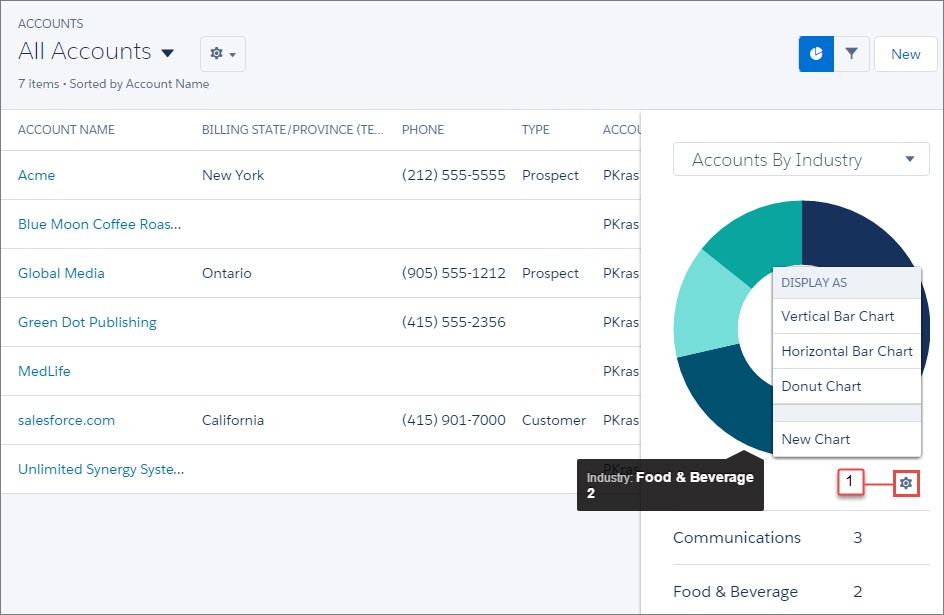The height and width of the screenshot is (615, 944).
Task: Choose New Chart from the menu
Action: tap(846, 439)
